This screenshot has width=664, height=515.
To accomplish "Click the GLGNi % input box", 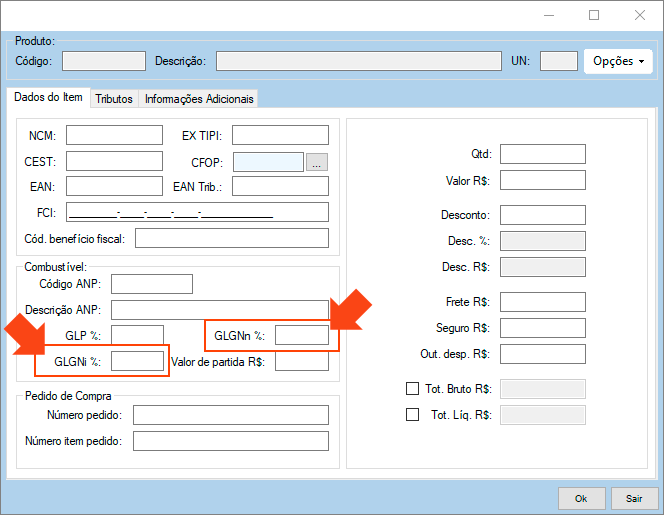I will point(137,361).
